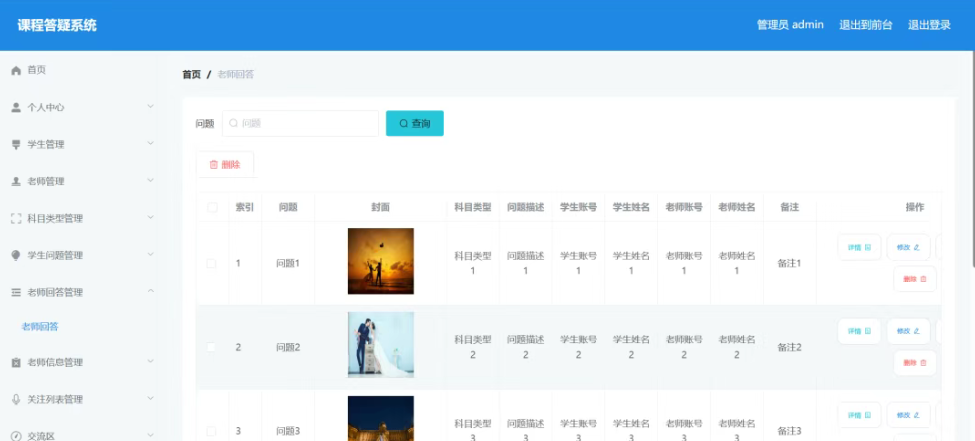Click the 课程答疑系统 title
Image resolution: width=975 pixels, height=441 pixels.
(x=57, y=26)
